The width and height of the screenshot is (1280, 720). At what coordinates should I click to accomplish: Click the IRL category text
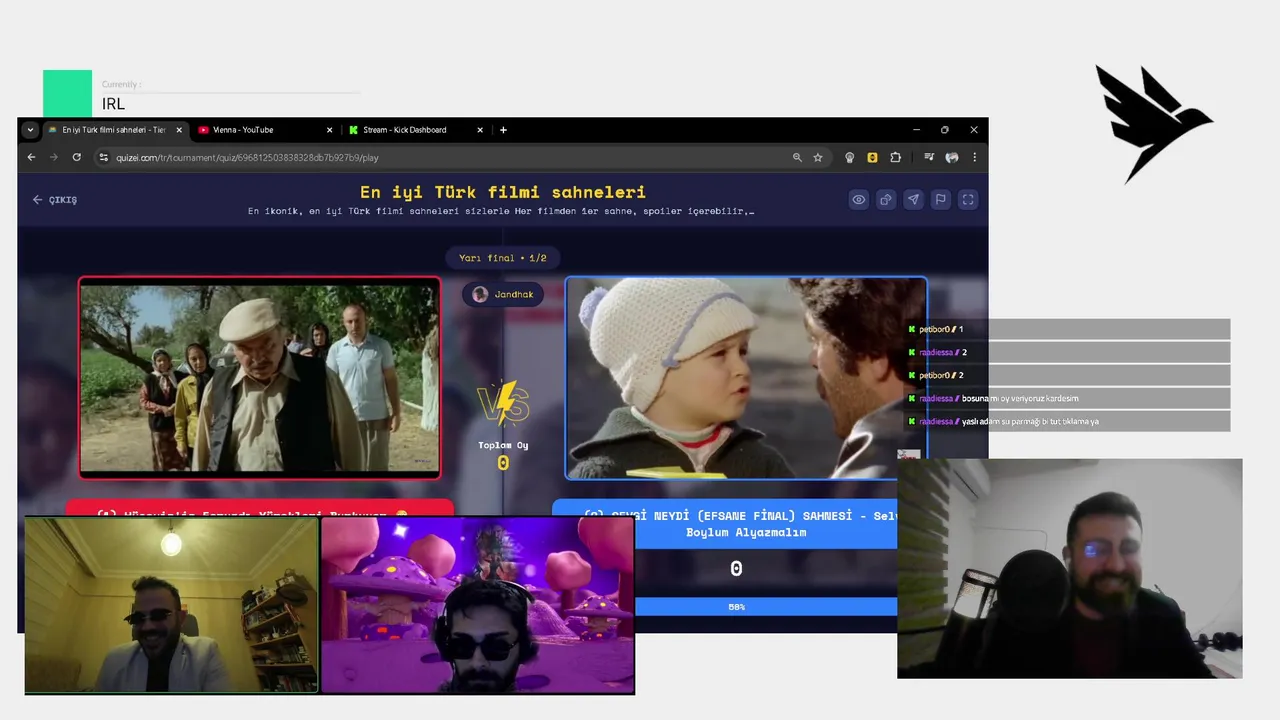coord(113,104)
